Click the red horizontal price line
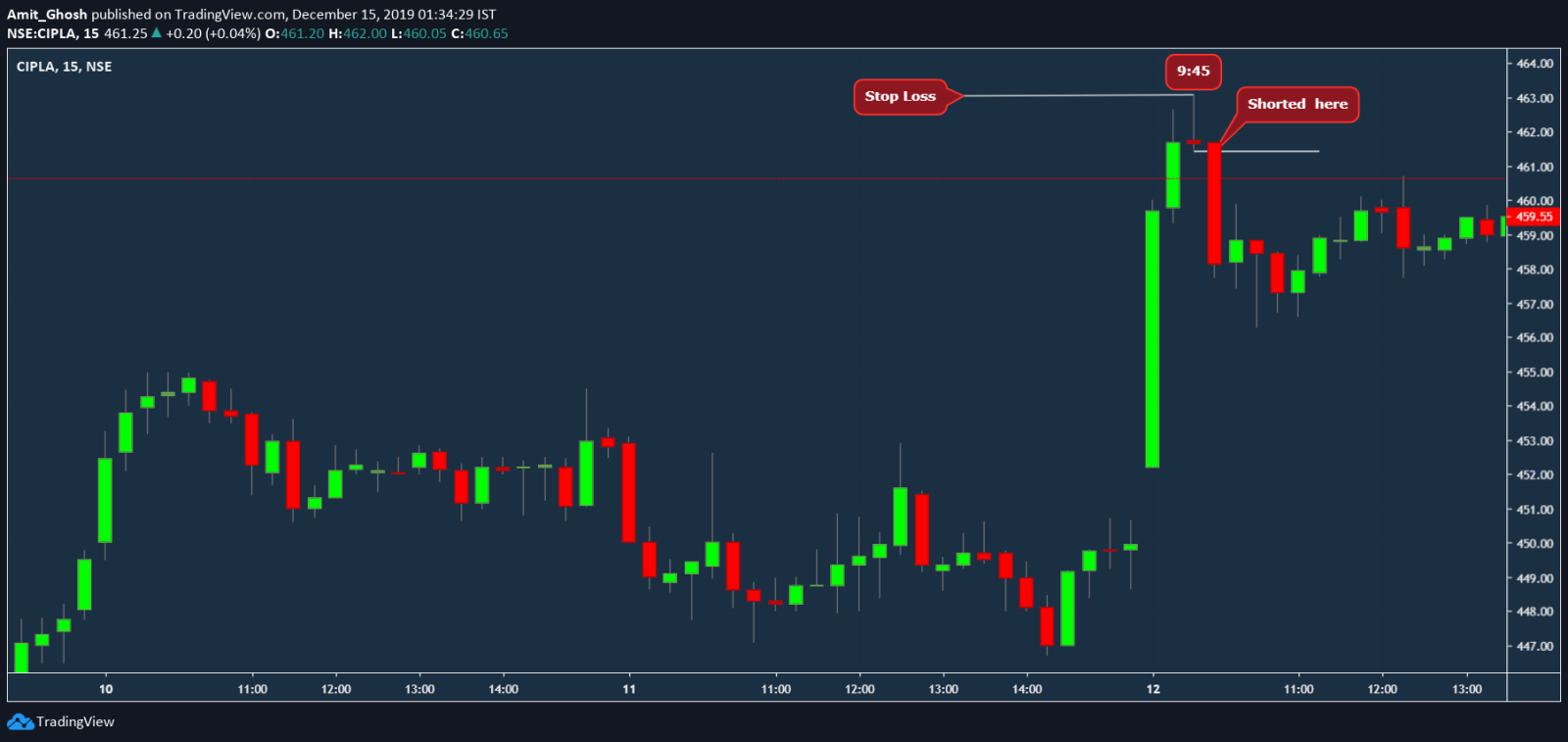Viewport: 1568px width, 742px height. pos(755,178)
